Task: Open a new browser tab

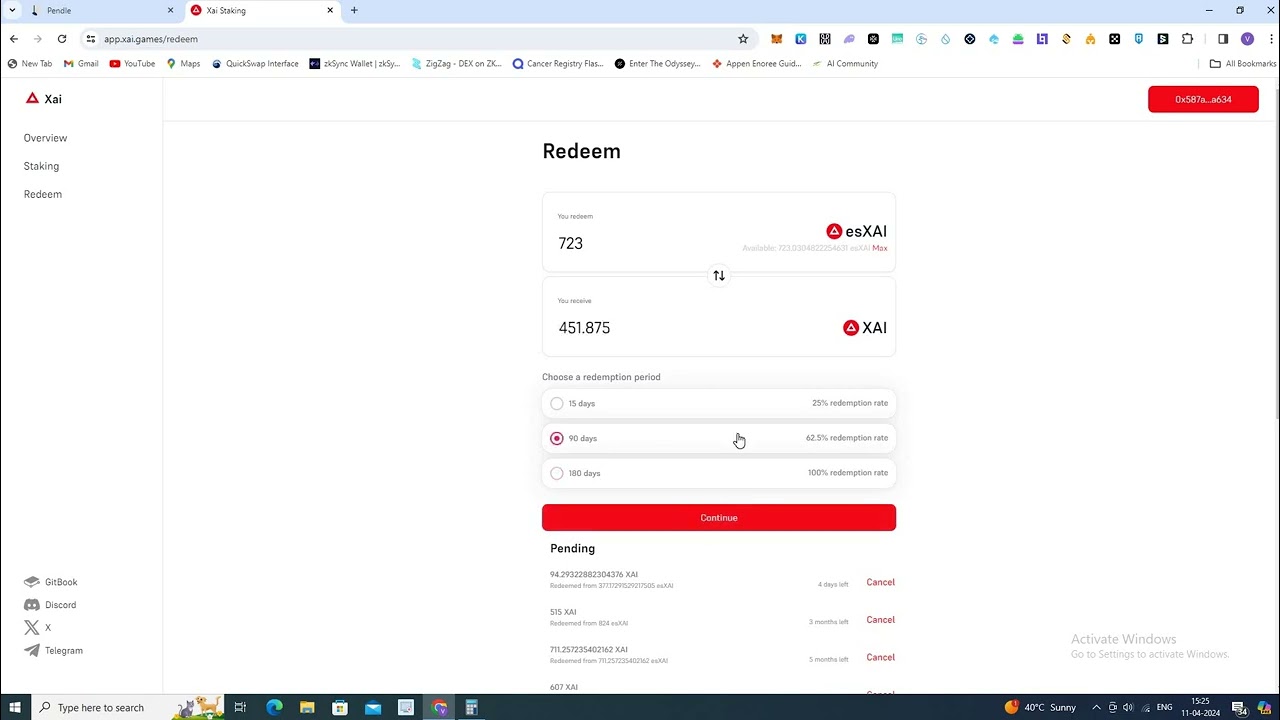Action: (x=354, y=10)
